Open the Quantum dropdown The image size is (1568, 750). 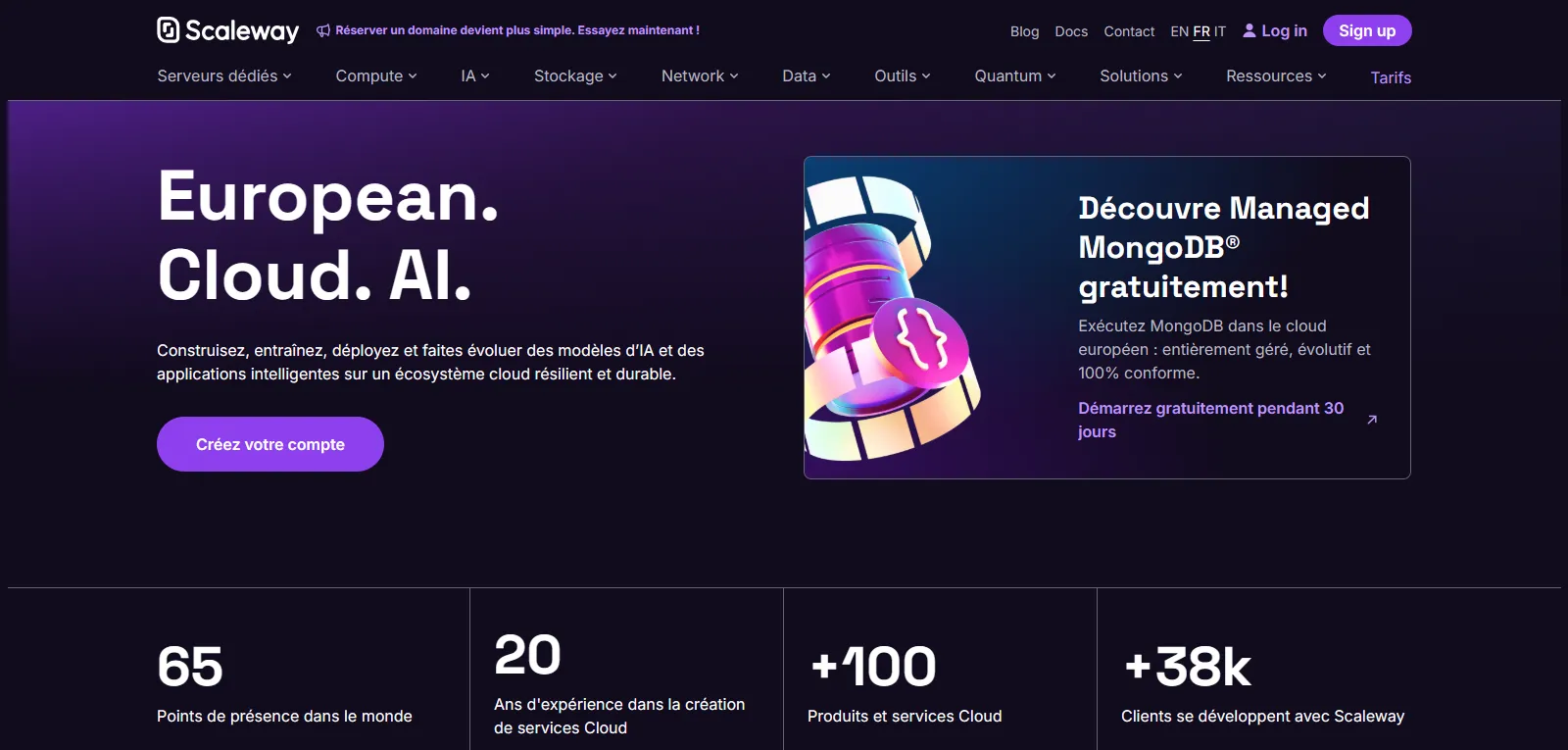tap(1015, 75)
